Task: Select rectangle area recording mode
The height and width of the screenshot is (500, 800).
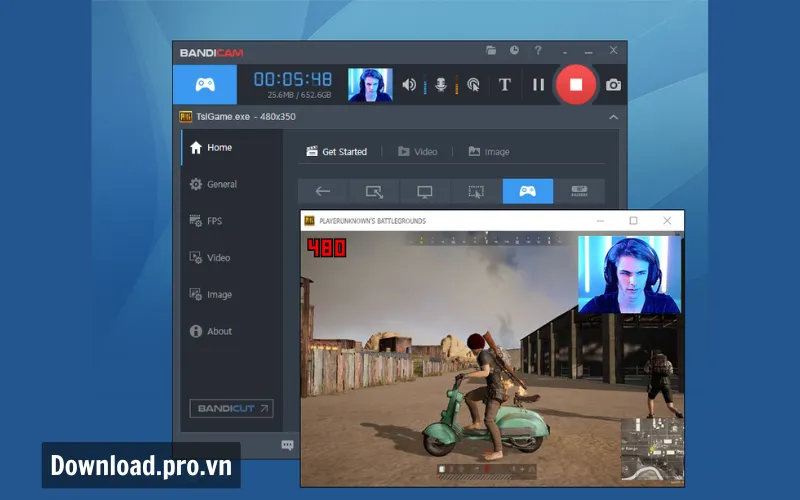Action: click(x=374, y=191)
